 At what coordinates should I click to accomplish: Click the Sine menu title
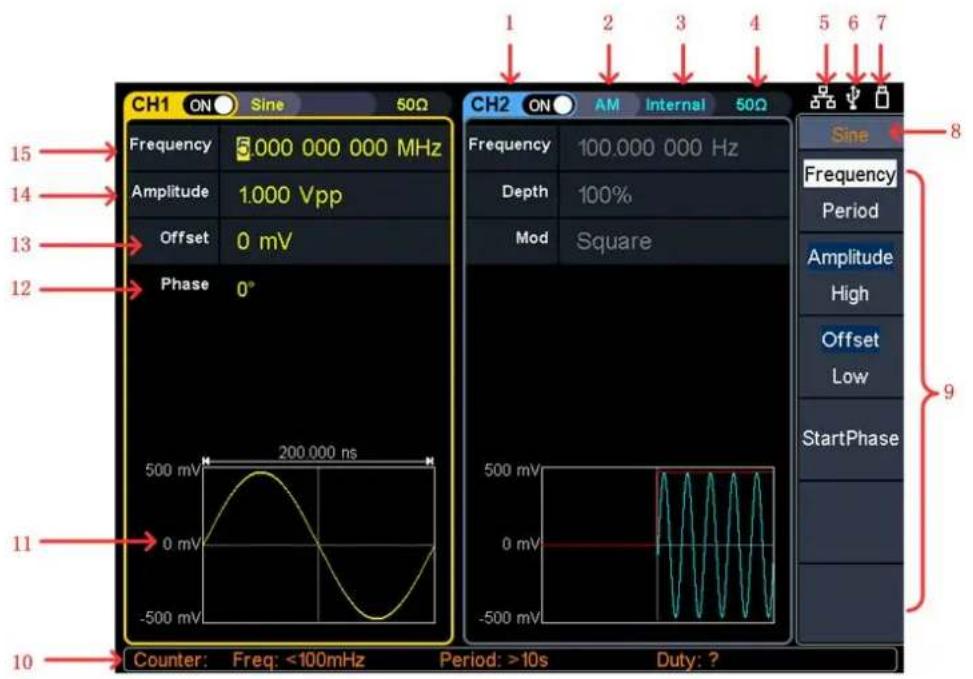(850, 134)
